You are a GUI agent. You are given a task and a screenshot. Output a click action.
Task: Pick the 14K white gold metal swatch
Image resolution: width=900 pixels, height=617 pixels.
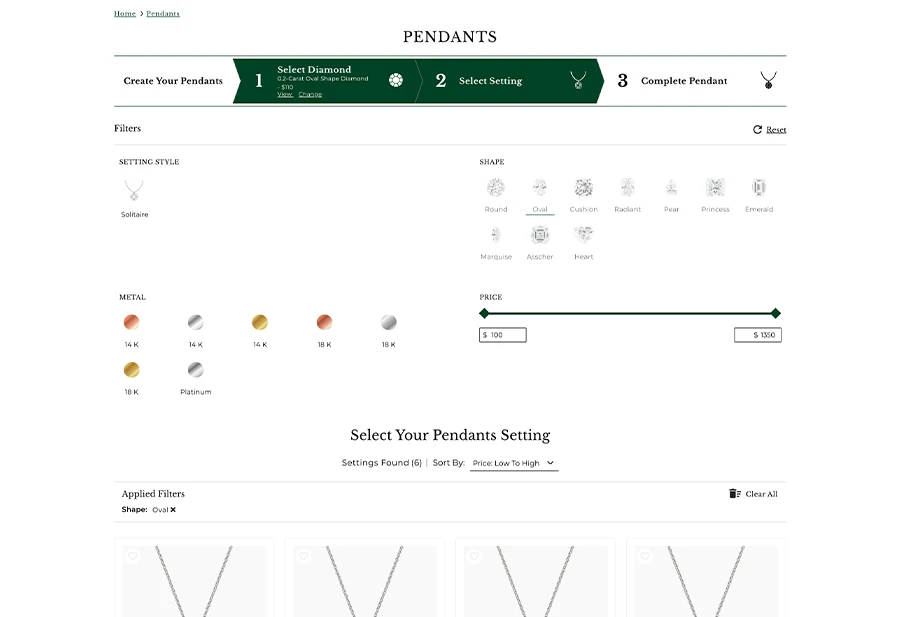pyautogui.click(x=196, y=322)
